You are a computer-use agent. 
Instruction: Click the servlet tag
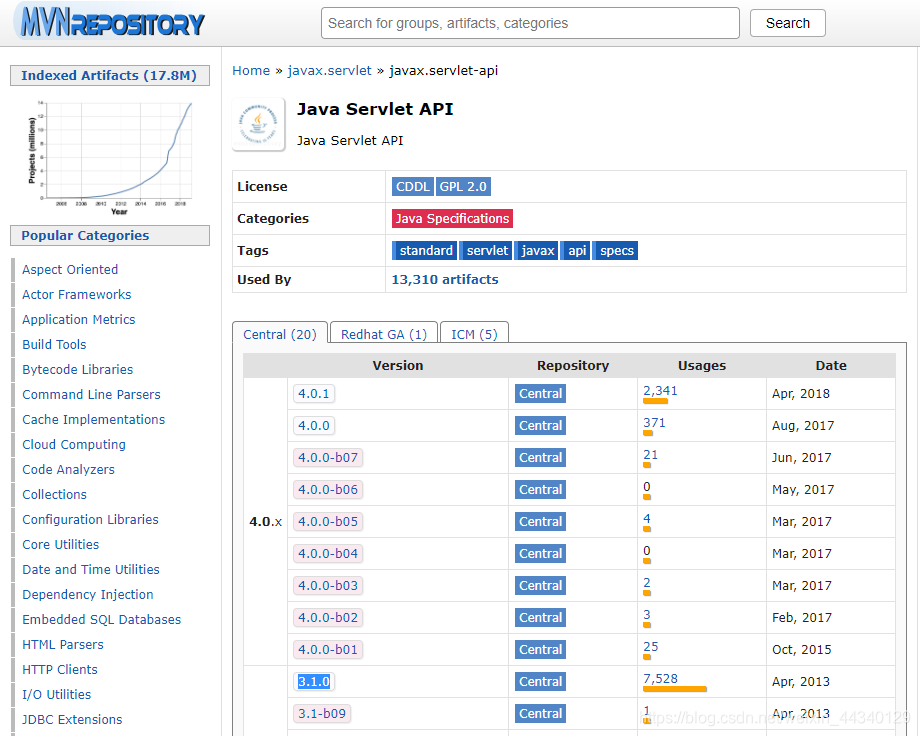click(x=486, y=251)
